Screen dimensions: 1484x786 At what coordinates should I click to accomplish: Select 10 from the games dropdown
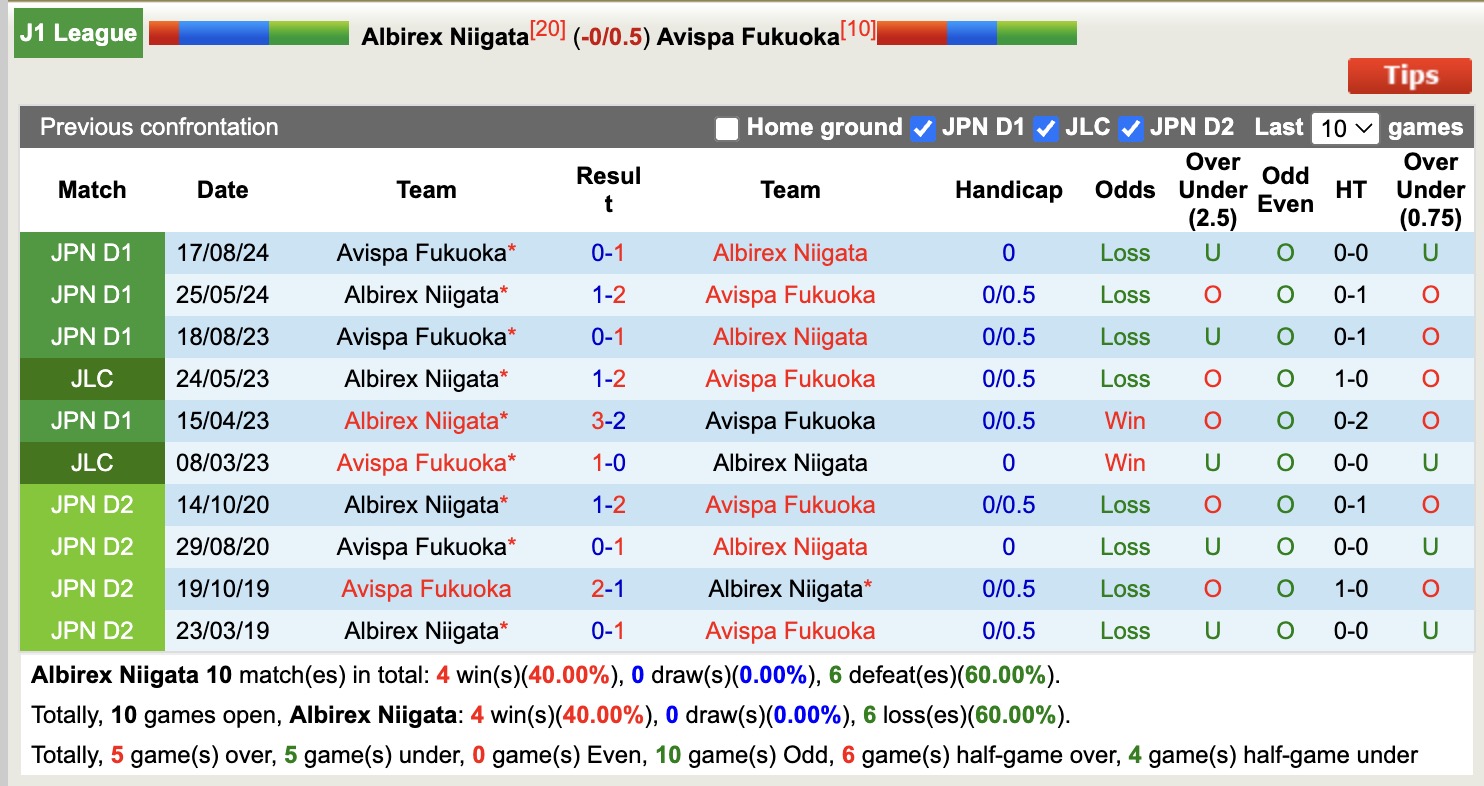tap(1335, 128)
